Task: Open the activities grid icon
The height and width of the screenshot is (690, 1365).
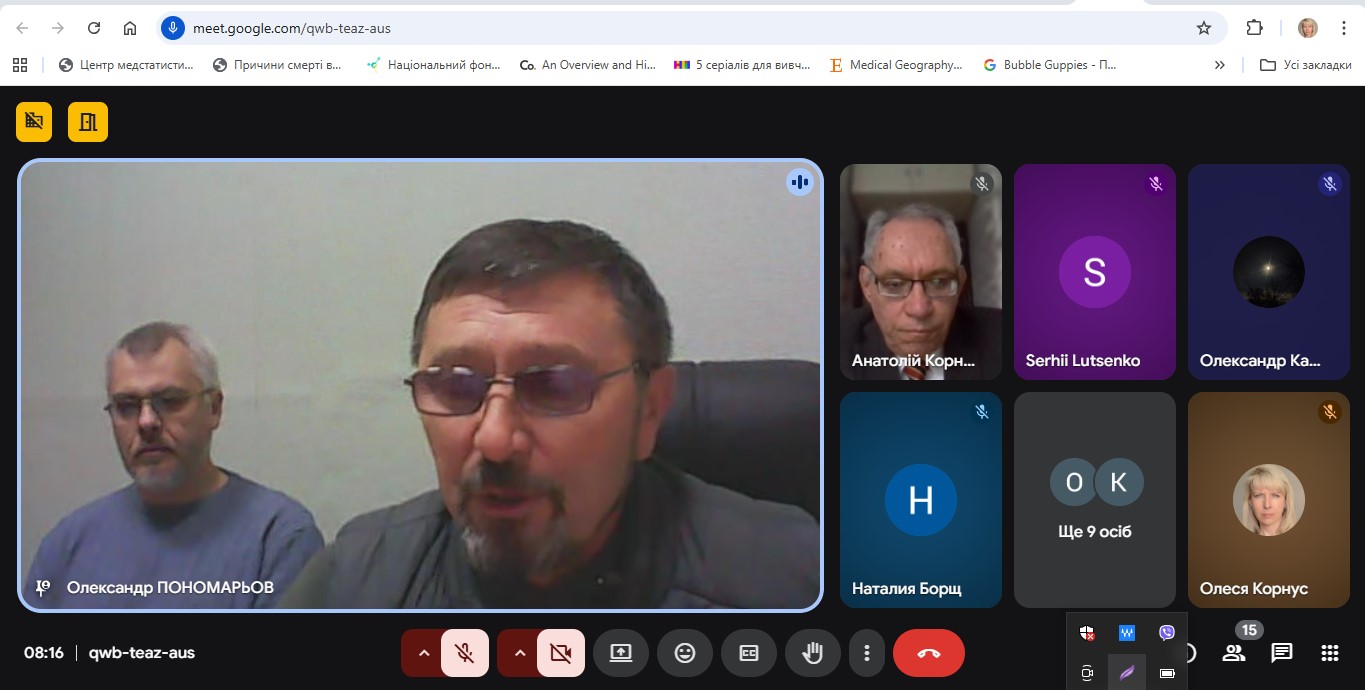Action: [1329, 653]
